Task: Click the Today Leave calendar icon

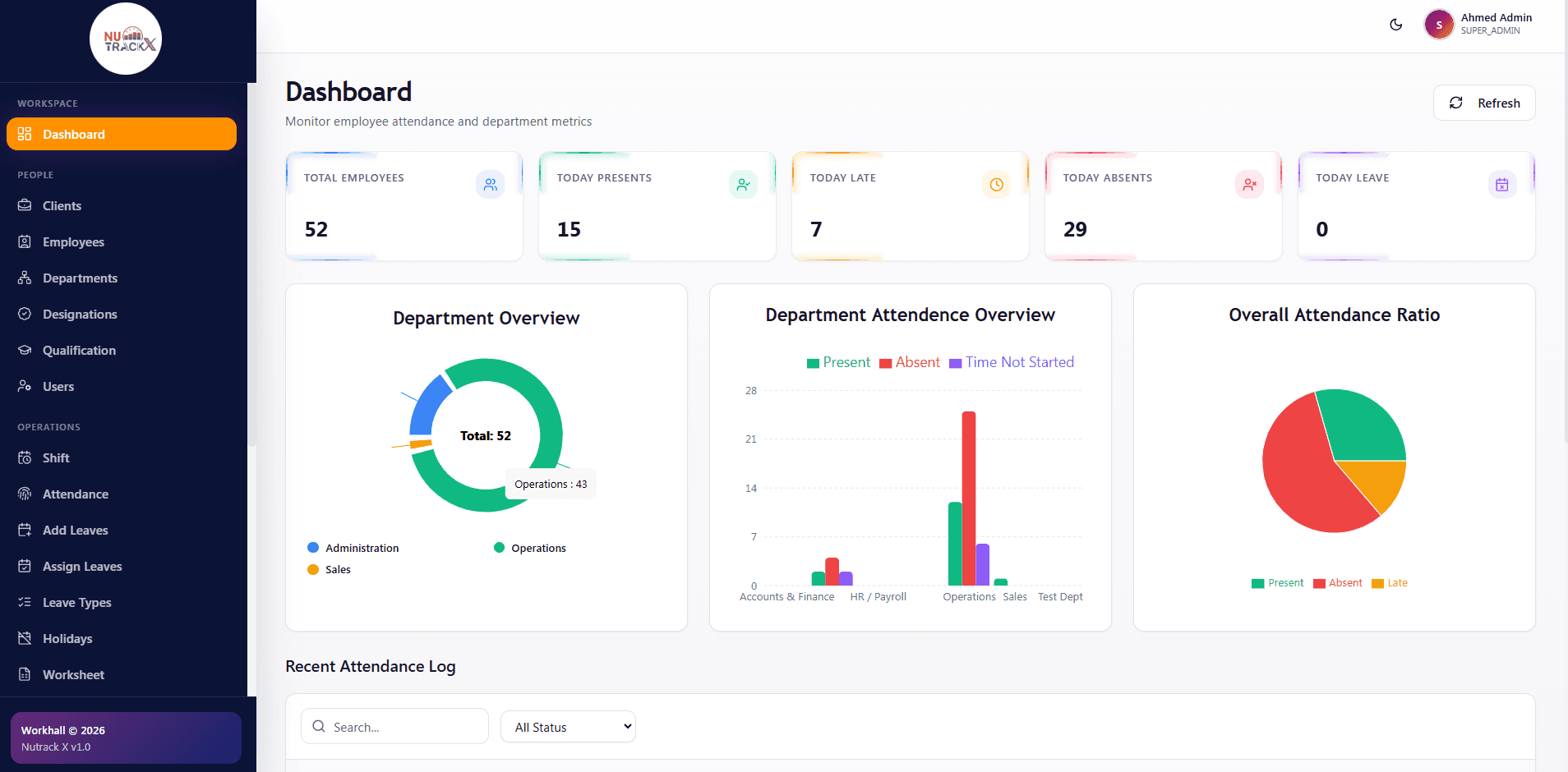Action: tap(1502, 184)
